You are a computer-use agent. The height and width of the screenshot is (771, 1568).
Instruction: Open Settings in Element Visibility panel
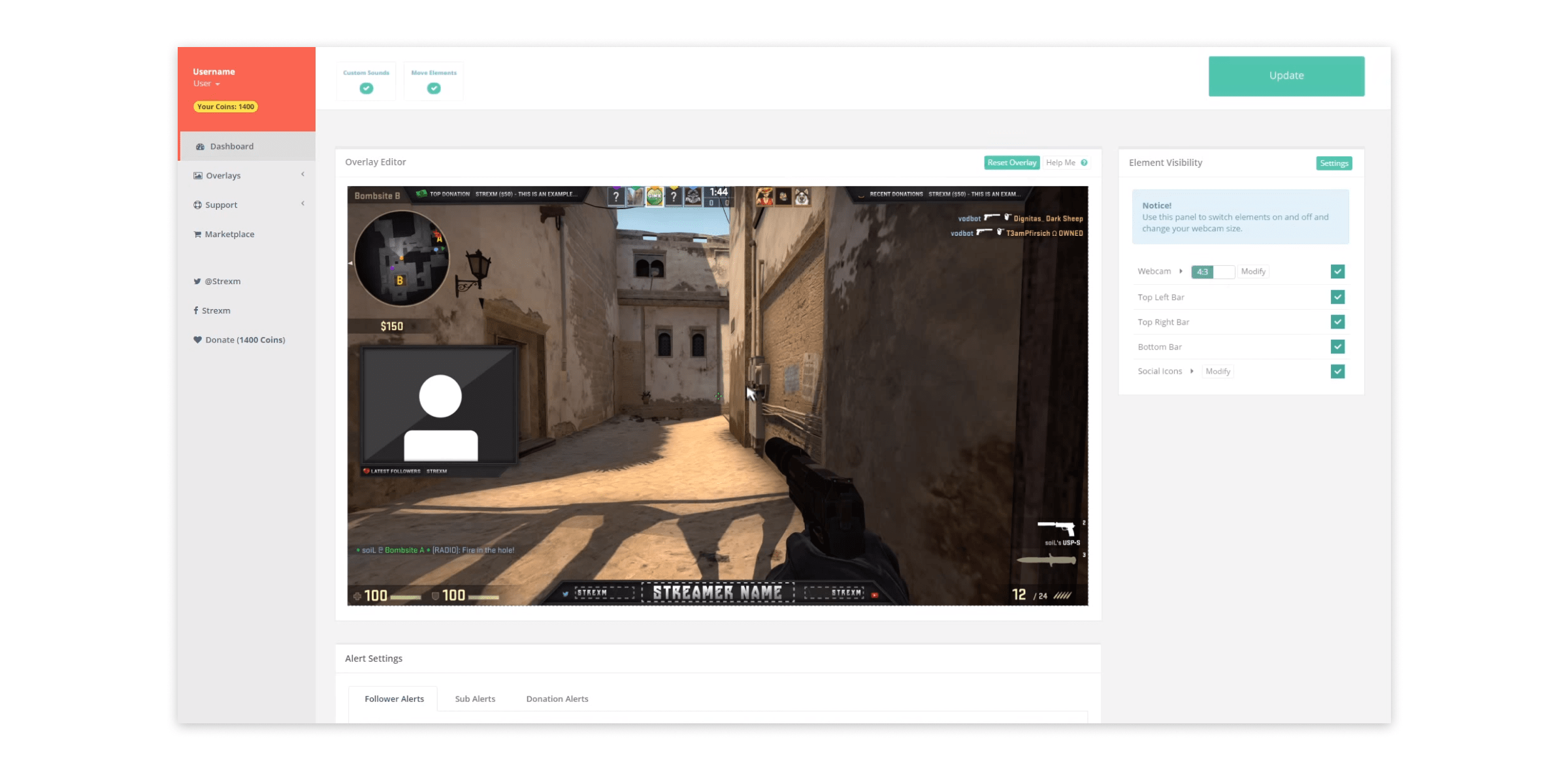[x=1334, y=163]
